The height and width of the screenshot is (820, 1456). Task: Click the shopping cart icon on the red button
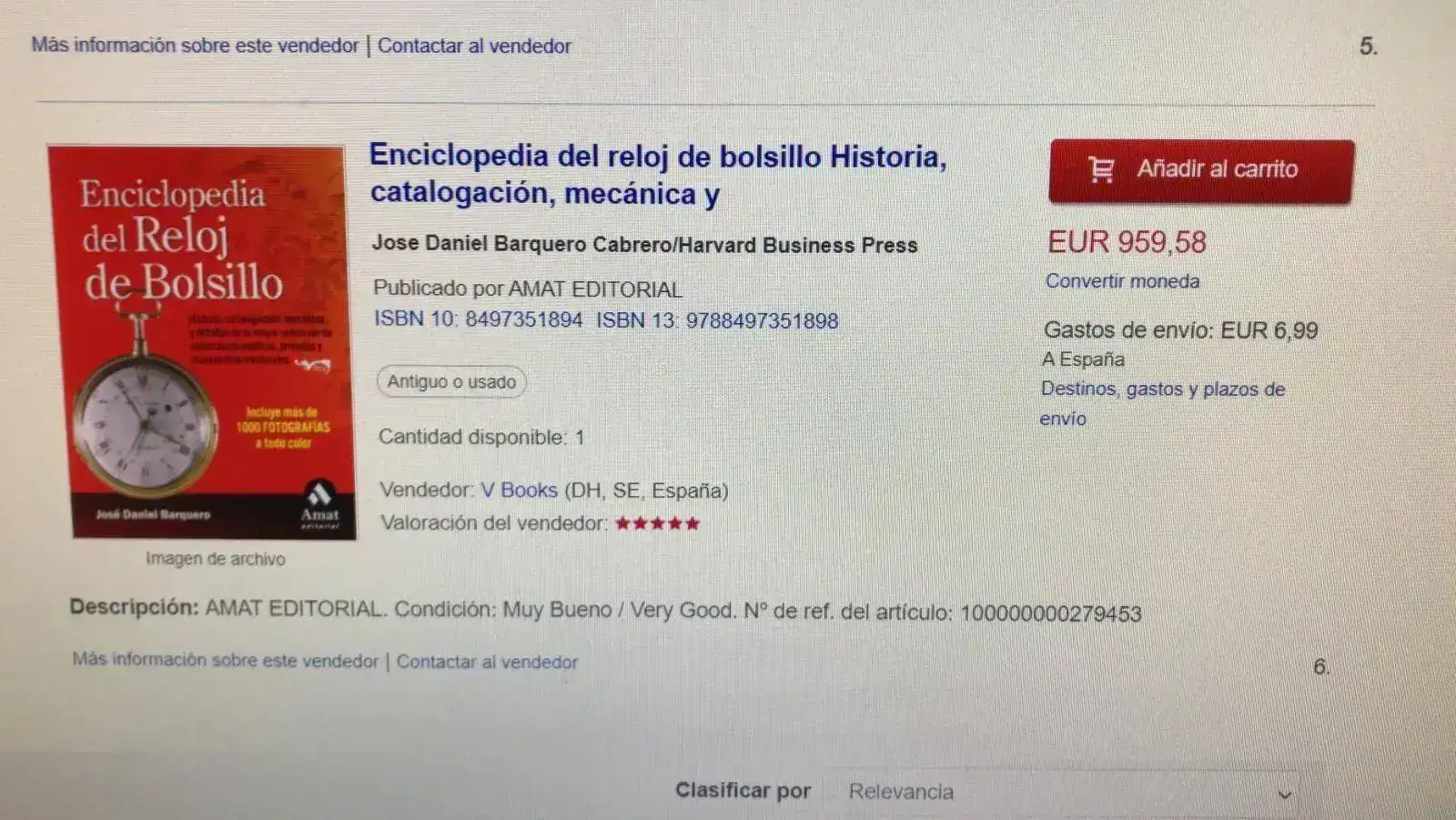1101,169
